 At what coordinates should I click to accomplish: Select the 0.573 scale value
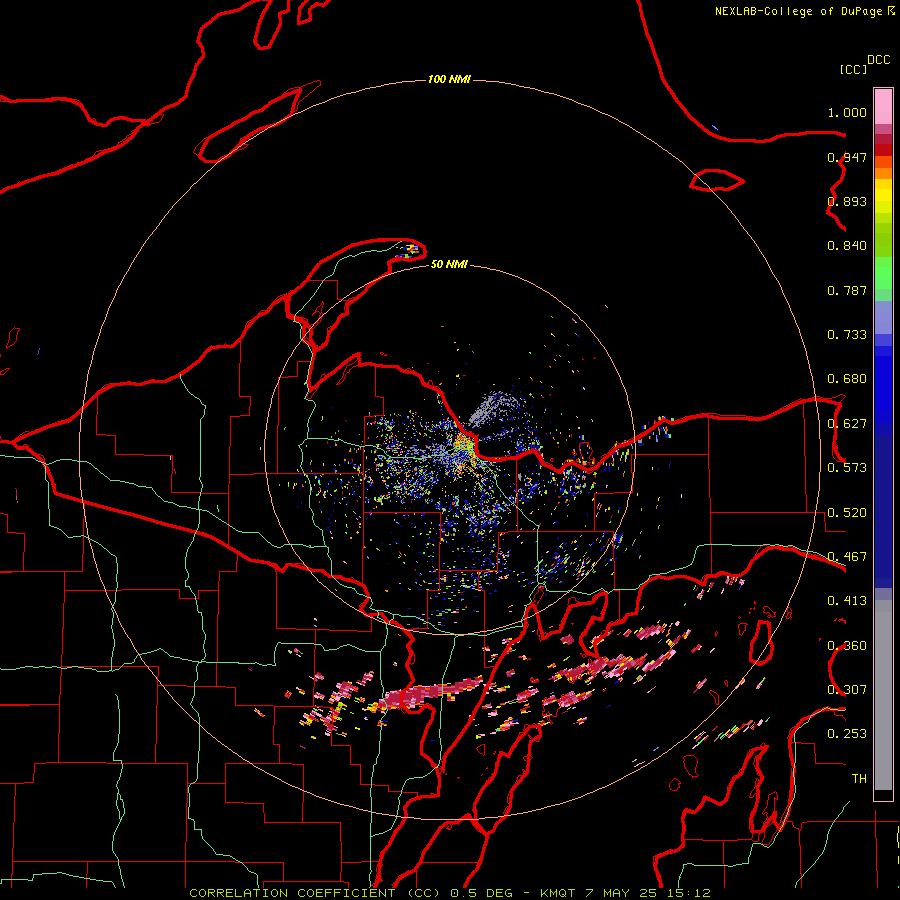847,468
